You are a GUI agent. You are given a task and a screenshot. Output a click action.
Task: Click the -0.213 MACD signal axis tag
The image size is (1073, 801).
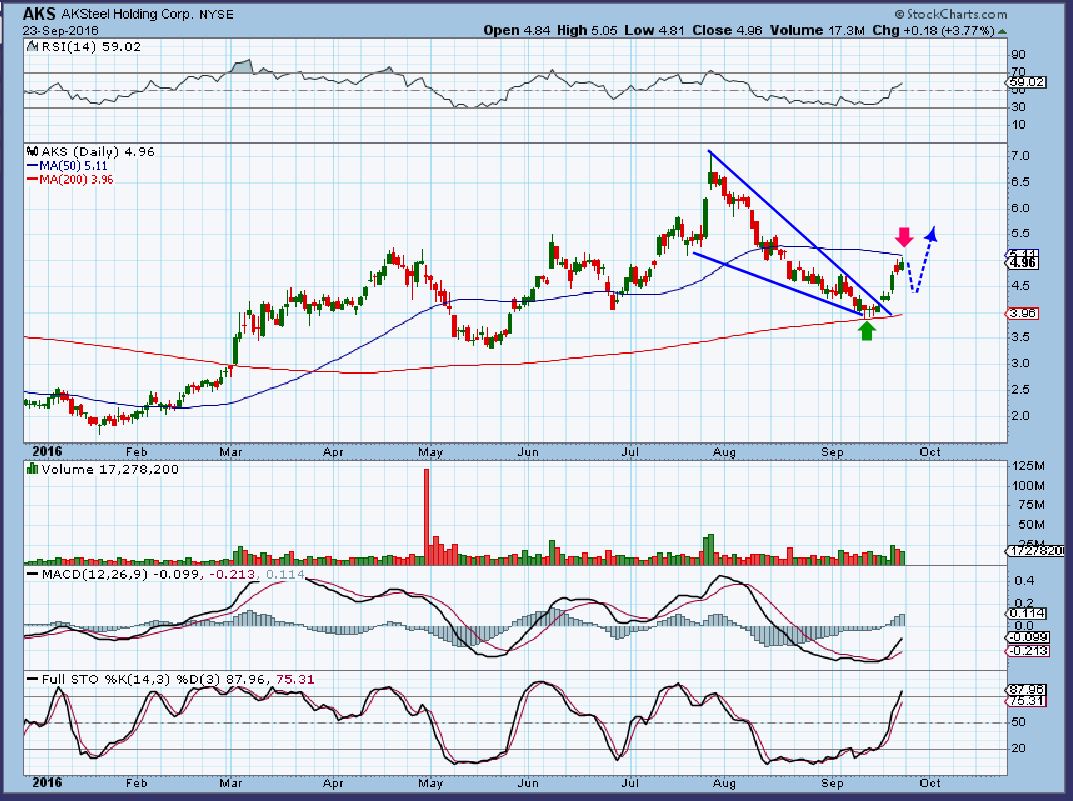(x=1029, y=651)
